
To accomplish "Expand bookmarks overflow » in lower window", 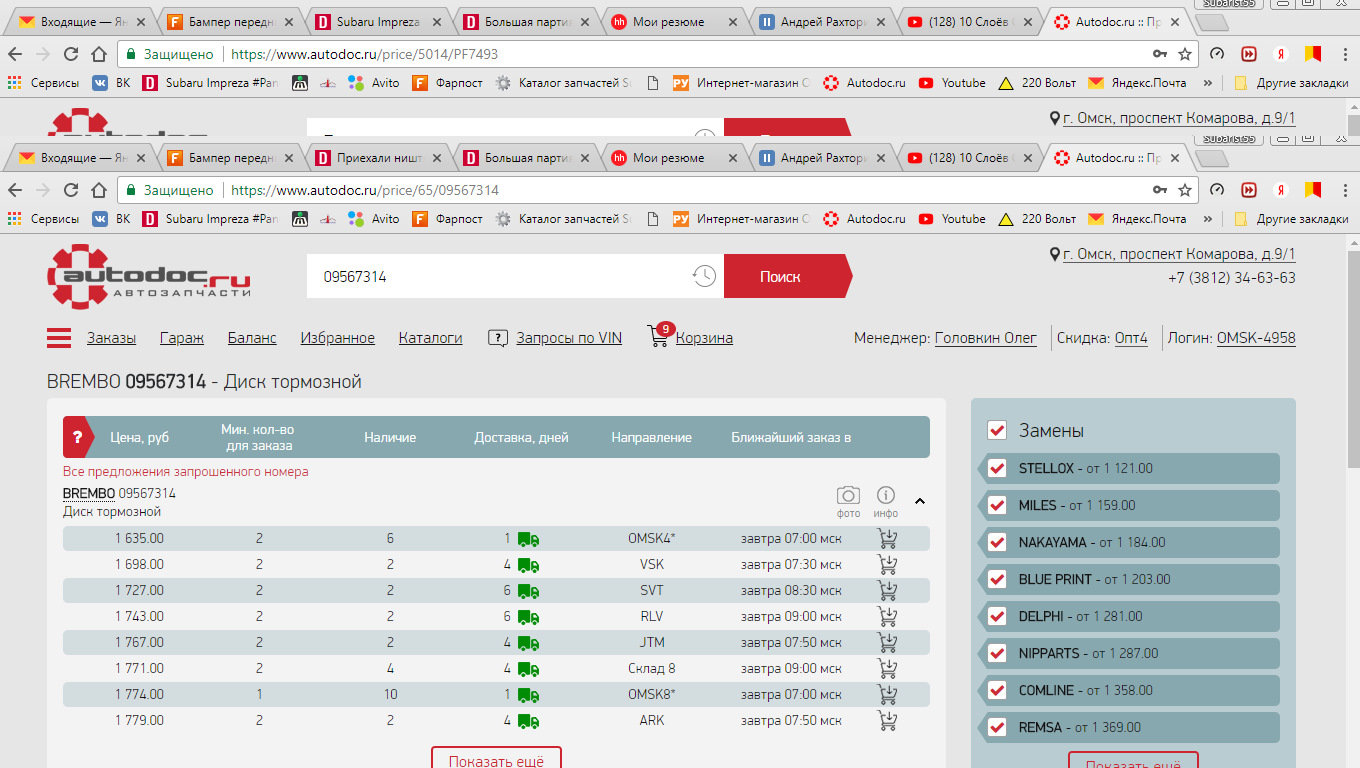I will click(x=1208, y=219).
